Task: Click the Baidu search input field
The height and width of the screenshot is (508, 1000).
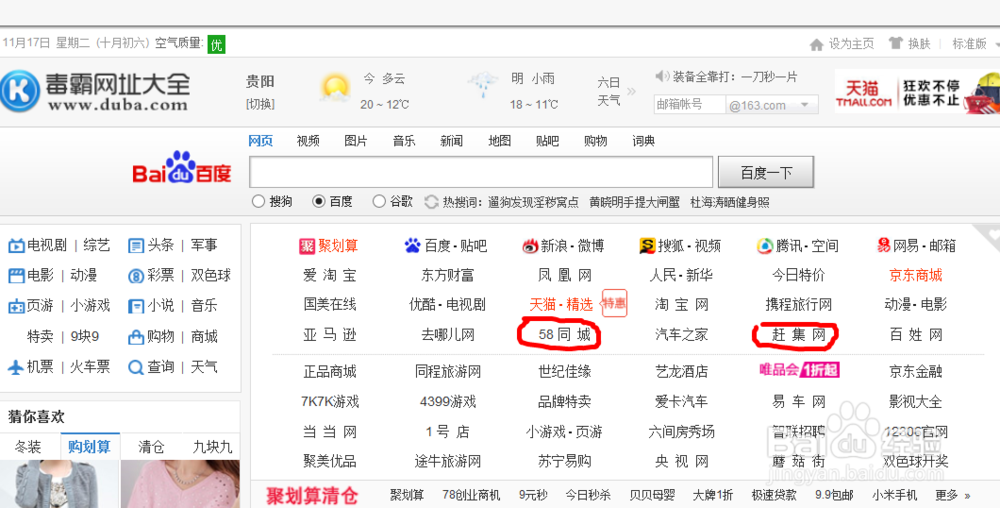Action: point(481,172)
